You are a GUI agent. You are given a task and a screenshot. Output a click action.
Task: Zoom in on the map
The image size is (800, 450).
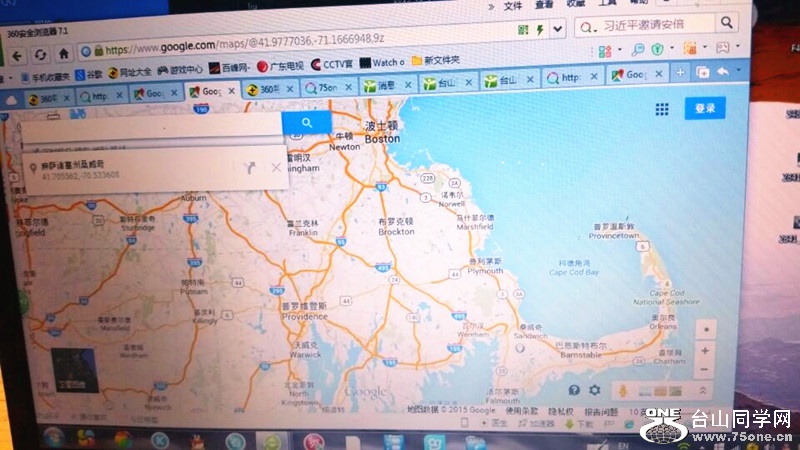point(706,351)
